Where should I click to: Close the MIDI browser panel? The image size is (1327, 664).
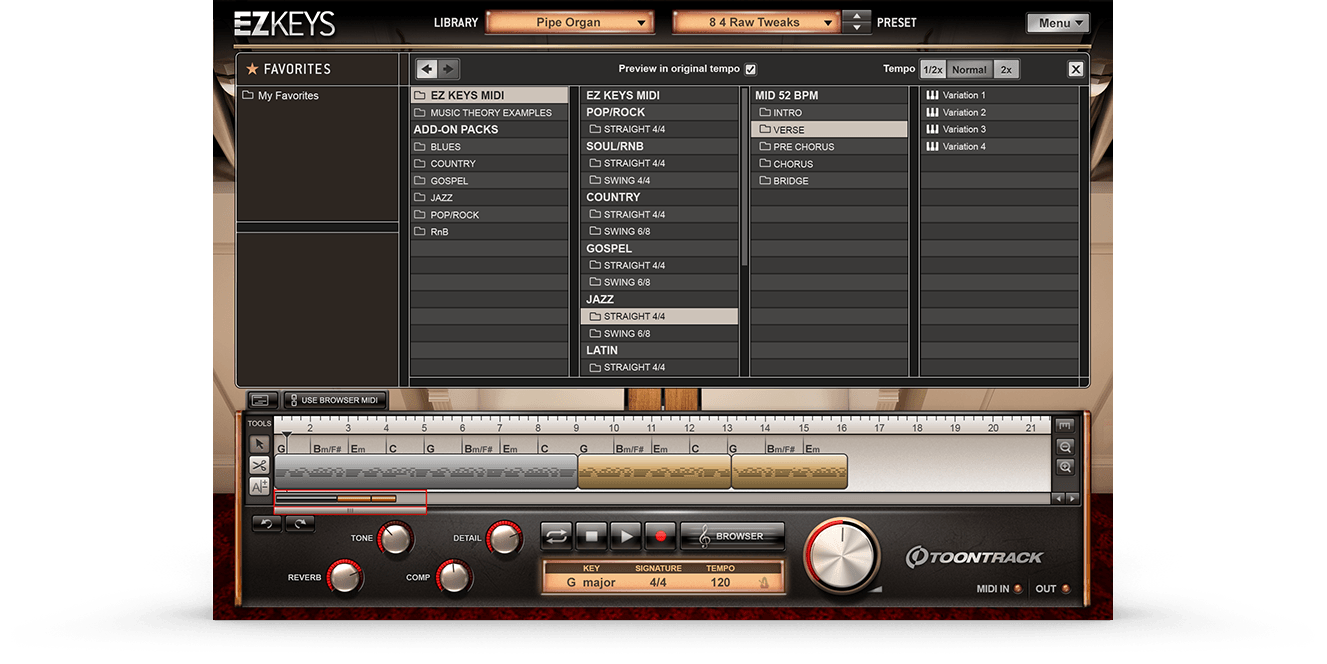(x=1076, y=69)
